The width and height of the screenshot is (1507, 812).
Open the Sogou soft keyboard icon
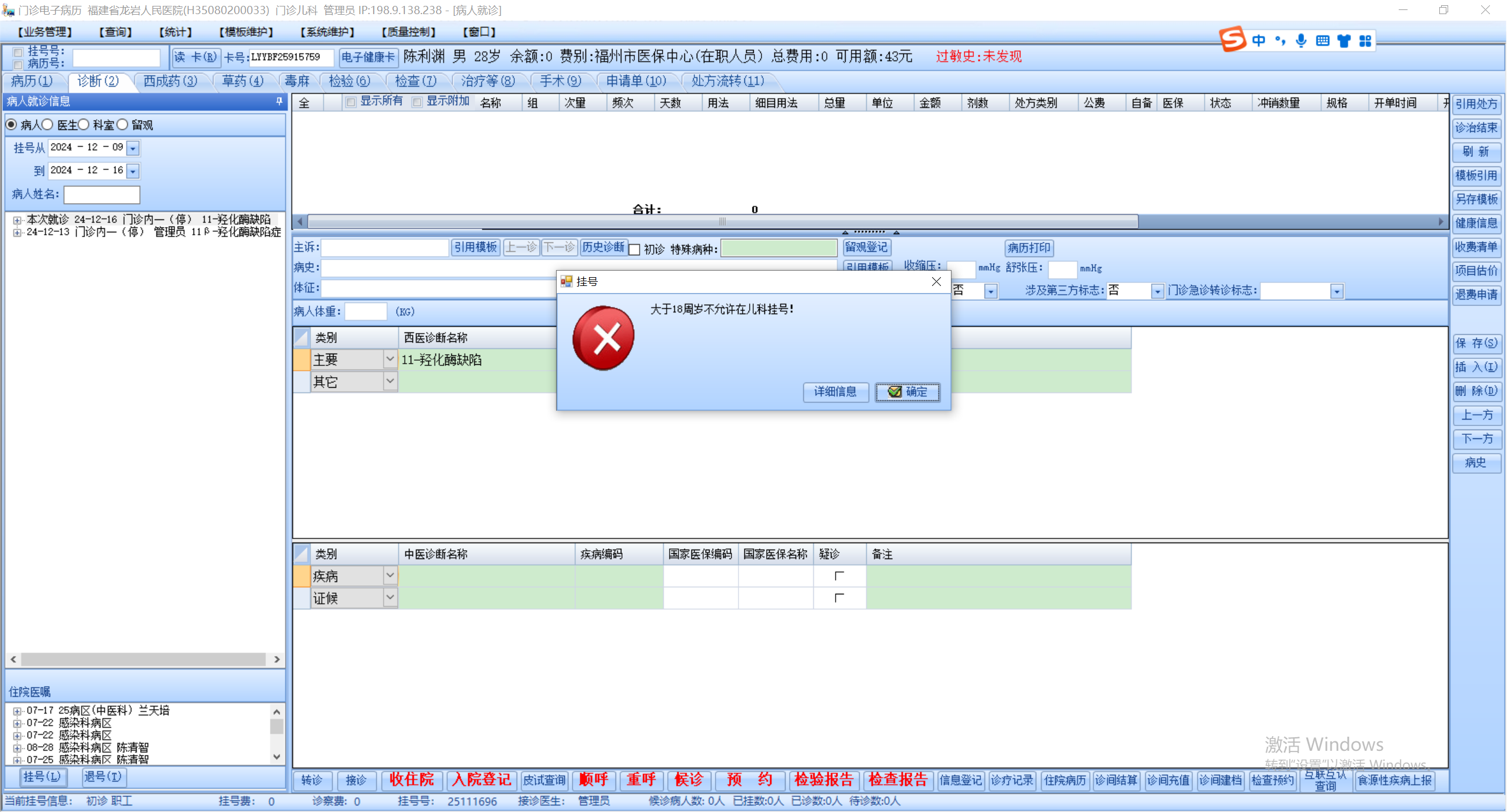point(1322,41)
